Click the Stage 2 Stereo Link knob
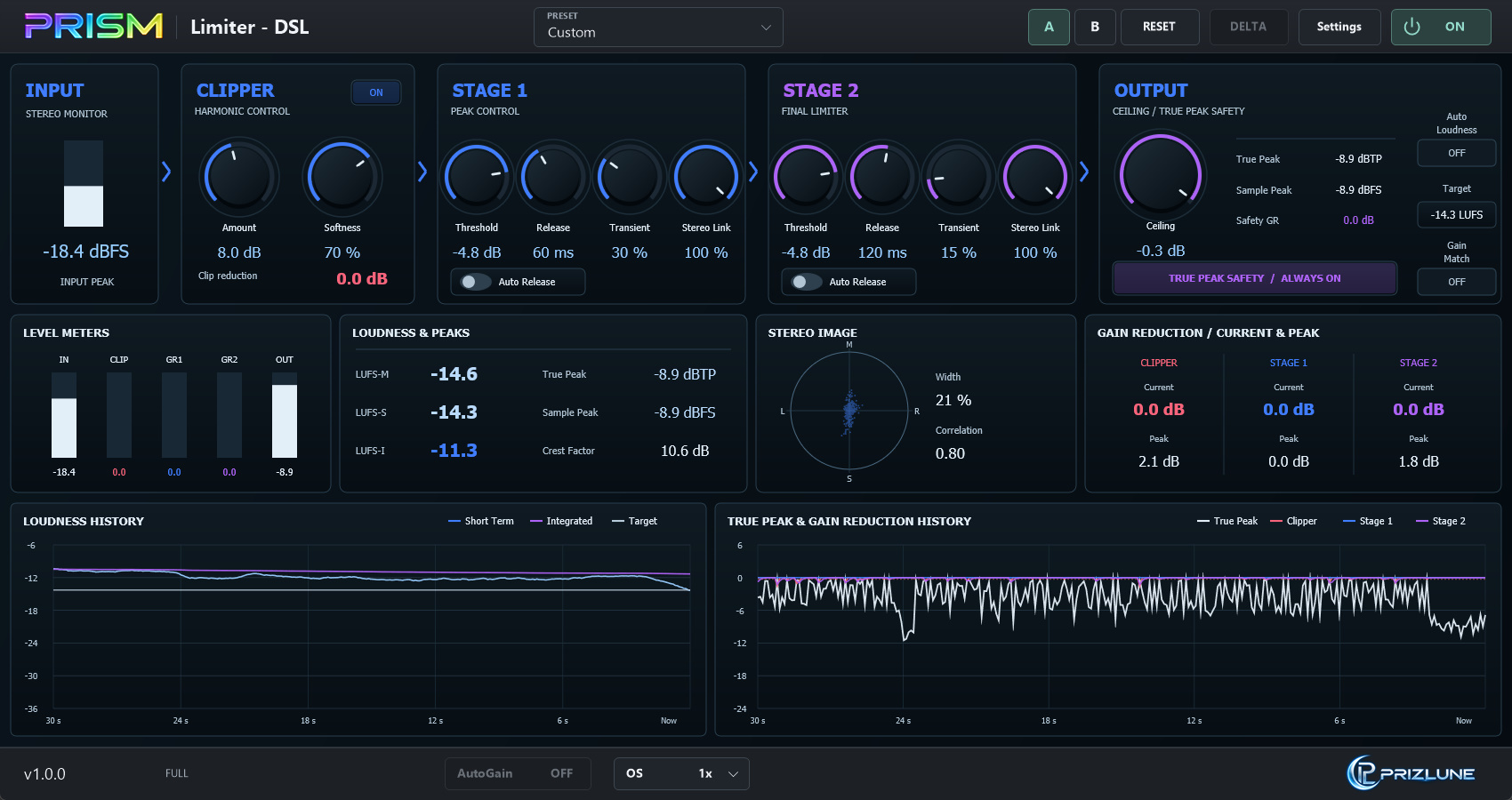The width and height of the screenshot is (1512, 800). [x=1035, y=177]
